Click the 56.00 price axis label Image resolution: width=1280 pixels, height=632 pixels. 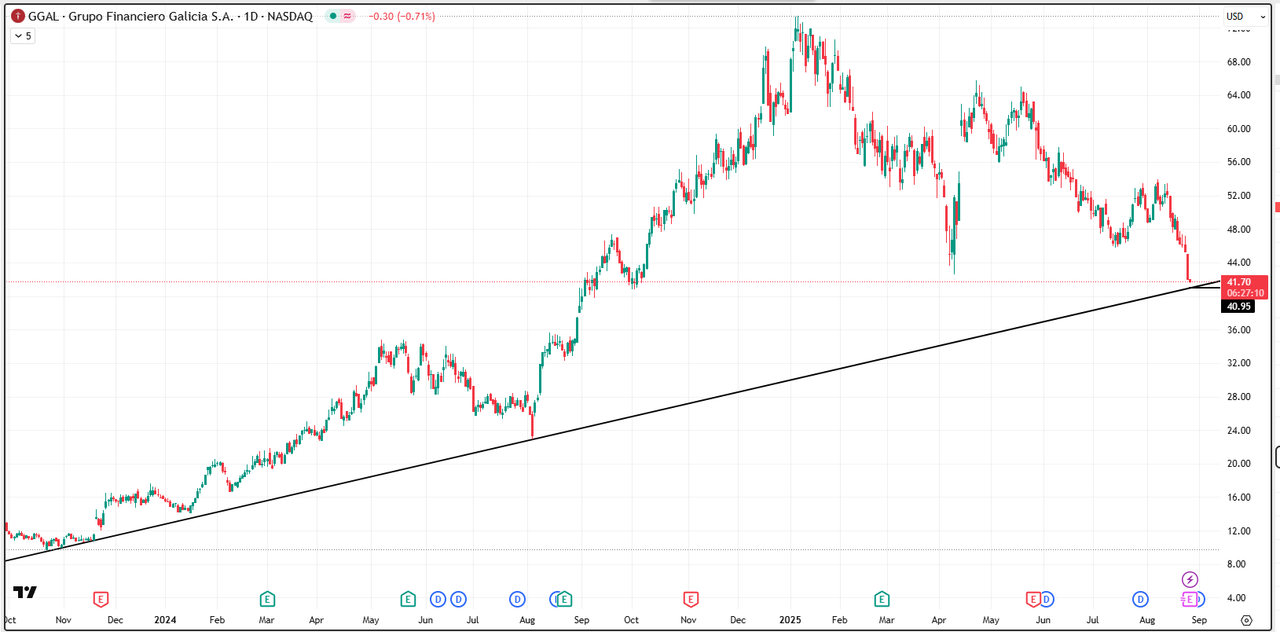[1238, 162]
